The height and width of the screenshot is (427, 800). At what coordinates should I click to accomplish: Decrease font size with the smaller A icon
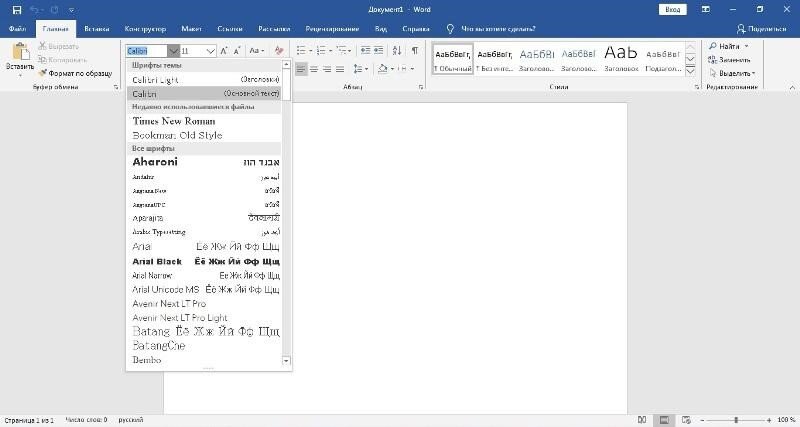tap(237, 51)
